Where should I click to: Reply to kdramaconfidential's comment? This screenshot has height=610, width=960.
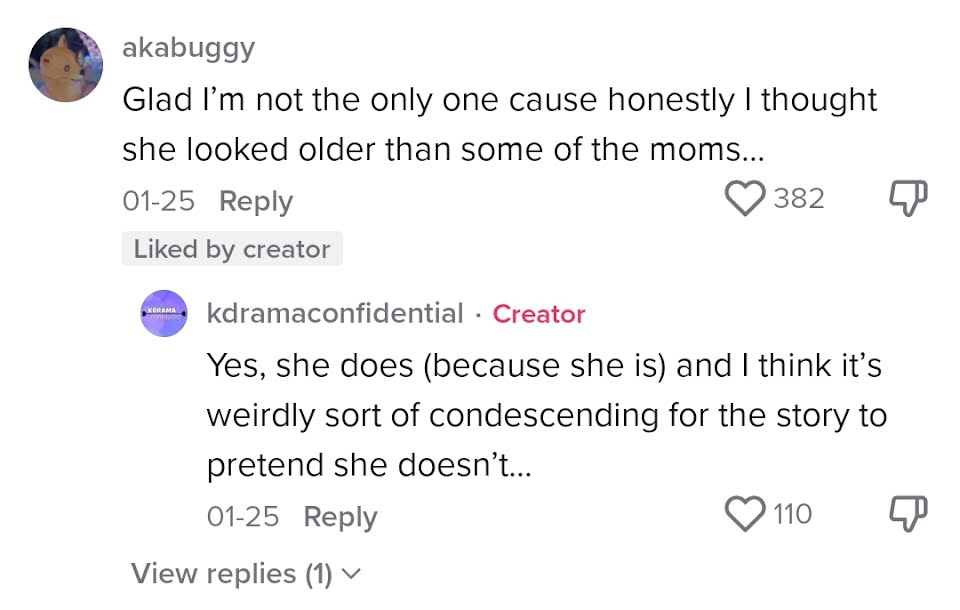(340, 517)
